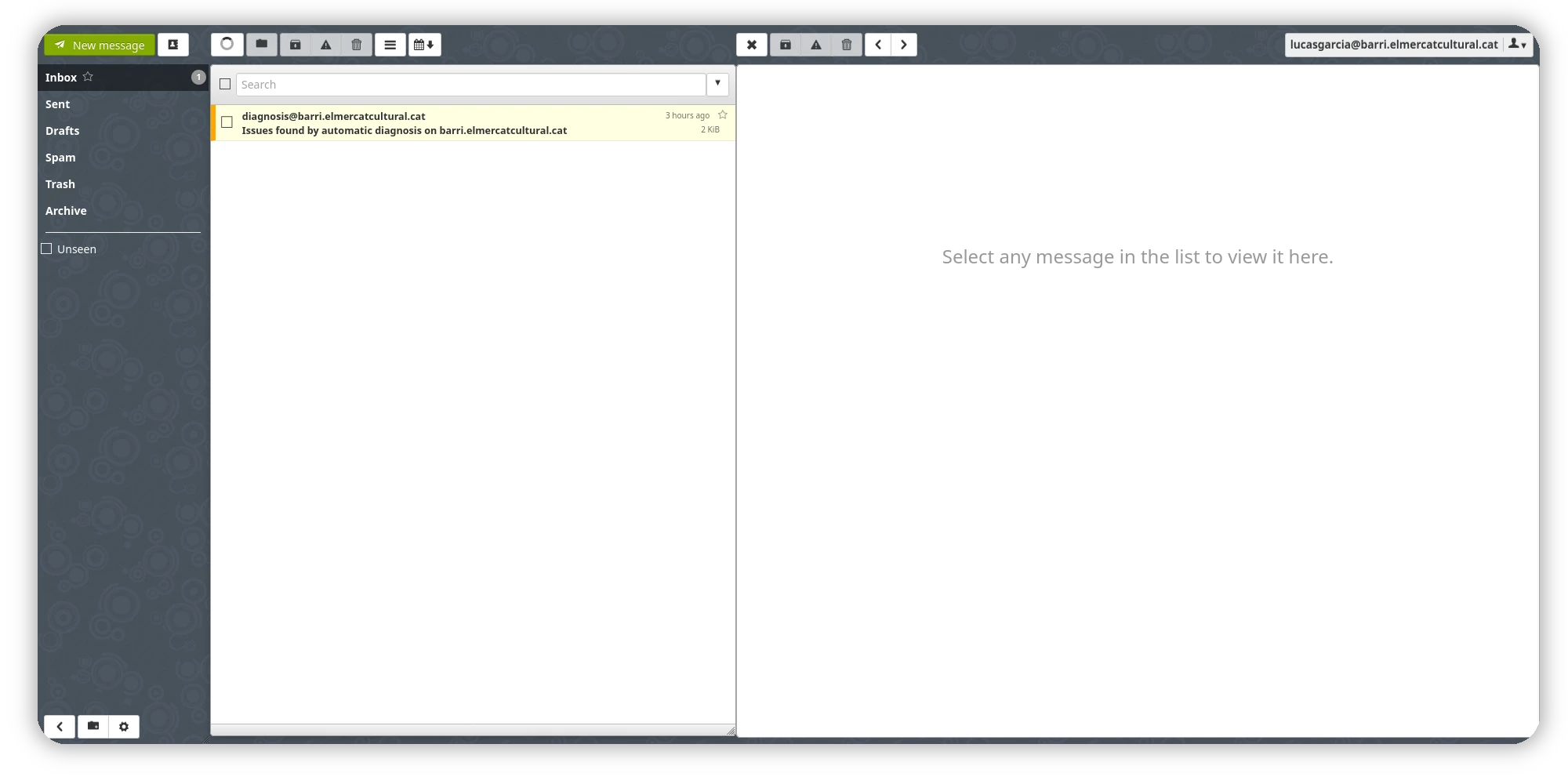
Task: Check the diagnosis email checkbox
Action: click(227, 122)
